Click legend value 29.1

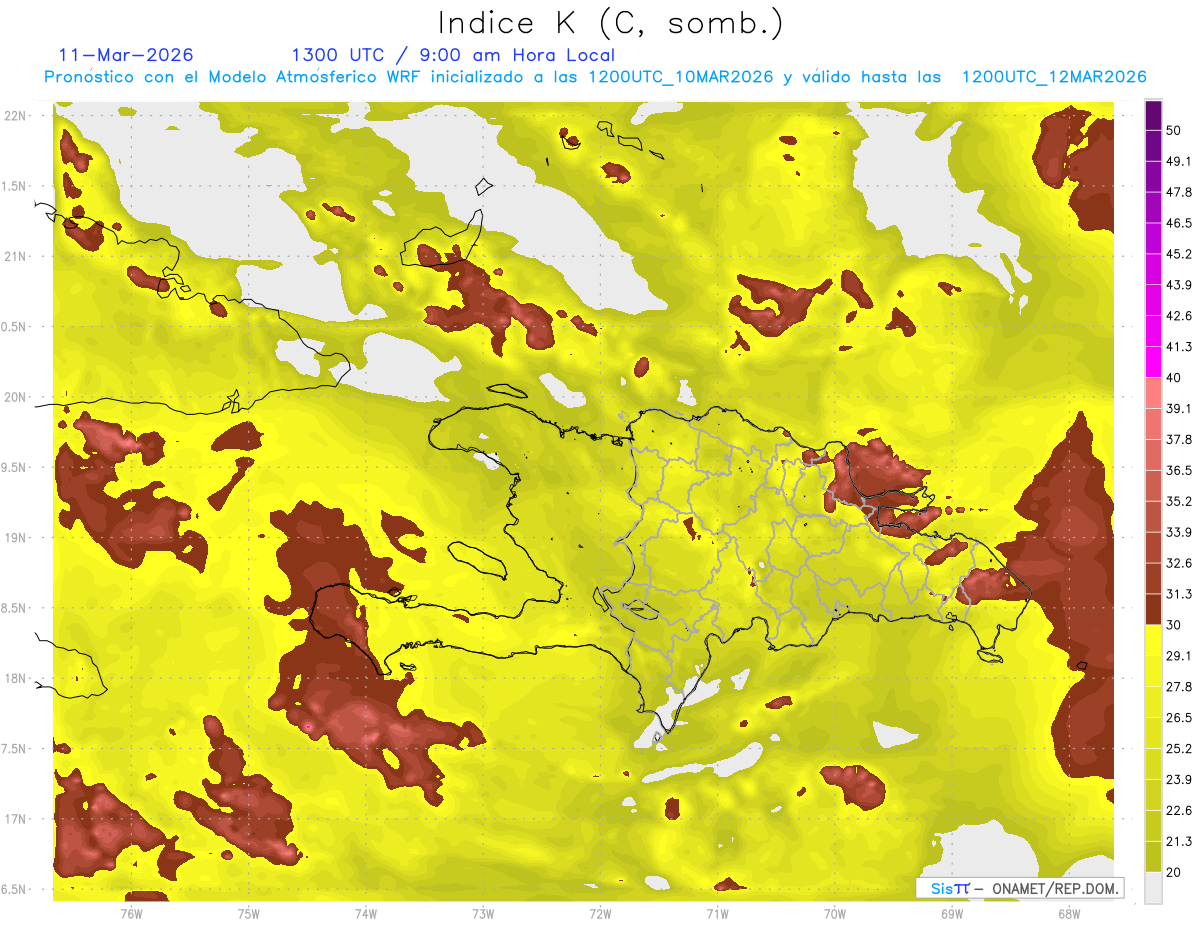[x=1179, y=656]
